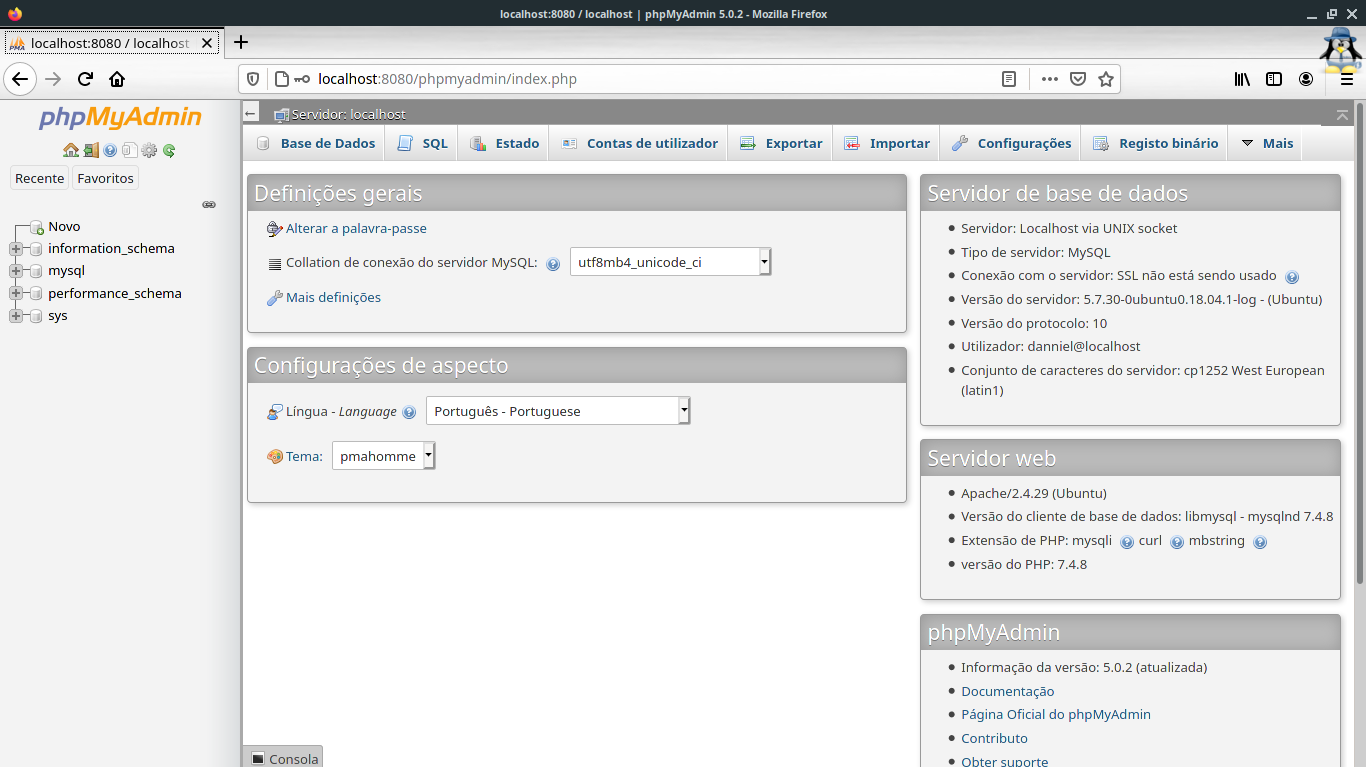
Task: Save page to Pocket icon
Action: [1078, 79]
